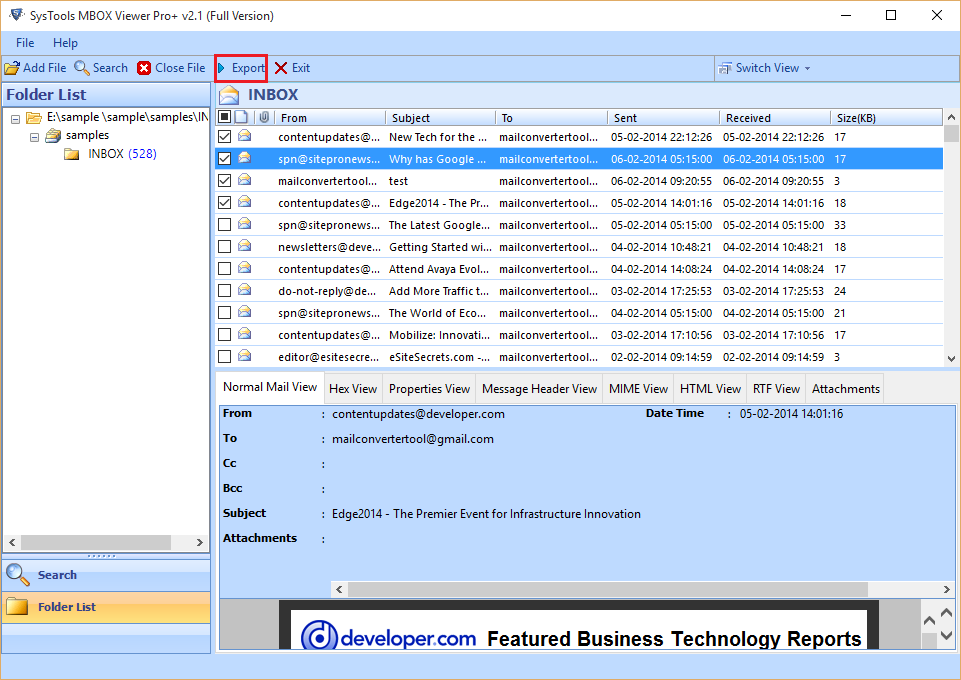Check the 'Attend Avaya Evol...' email checkbox
The height and width of the screenshot is (680, 961).
point(225,269)
